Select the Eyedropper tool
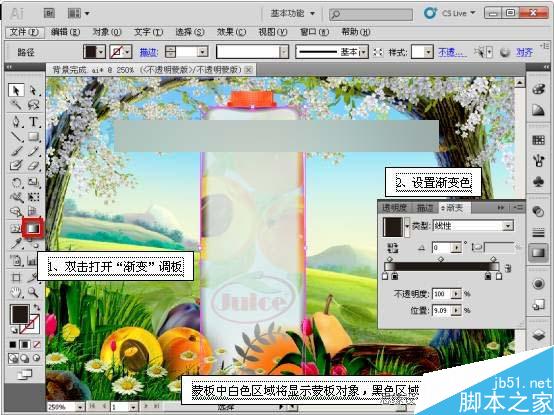This screenshot has height=415, width=554. [x=16, y=243]
